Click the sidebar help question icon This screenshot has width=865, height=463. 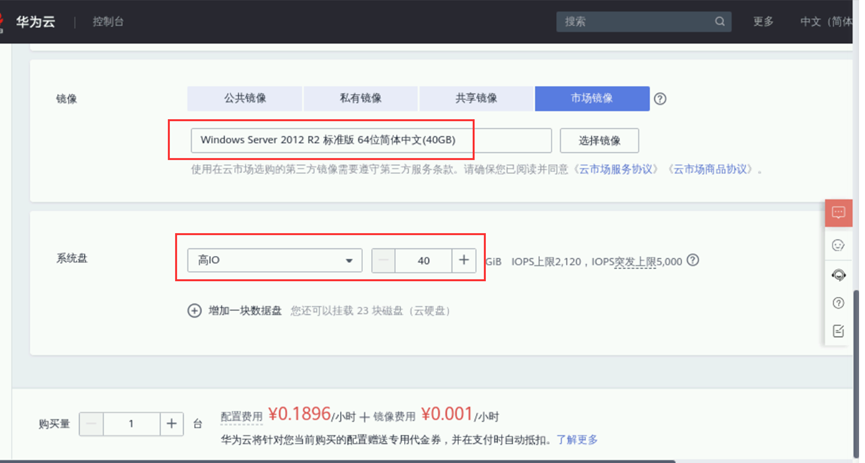tap(839, 302)
